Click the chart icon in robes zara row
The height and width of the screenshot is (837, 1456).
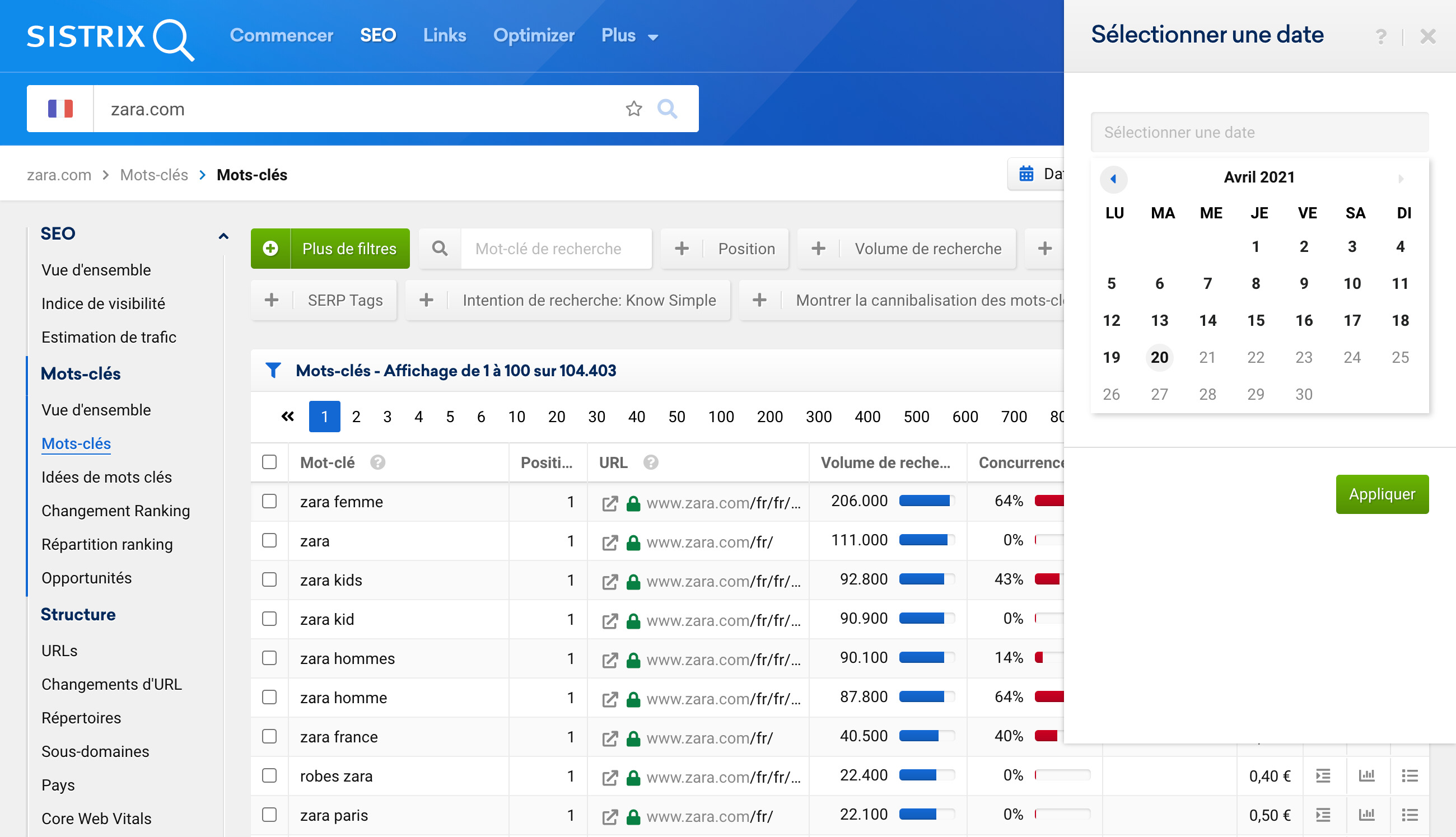coord(1366,776)
